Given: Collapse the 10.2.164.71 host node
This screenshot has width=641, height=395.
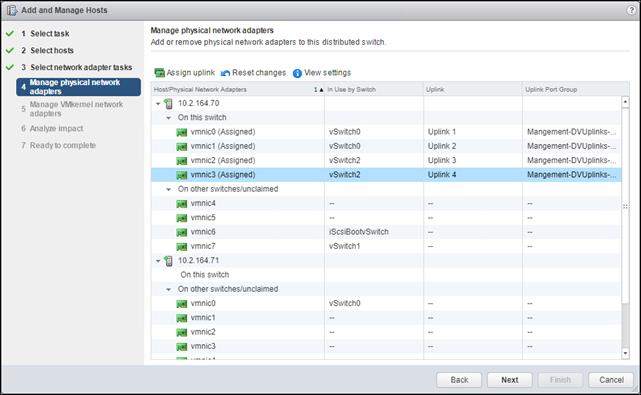Looking at the screenshot, I should point(158,261).
